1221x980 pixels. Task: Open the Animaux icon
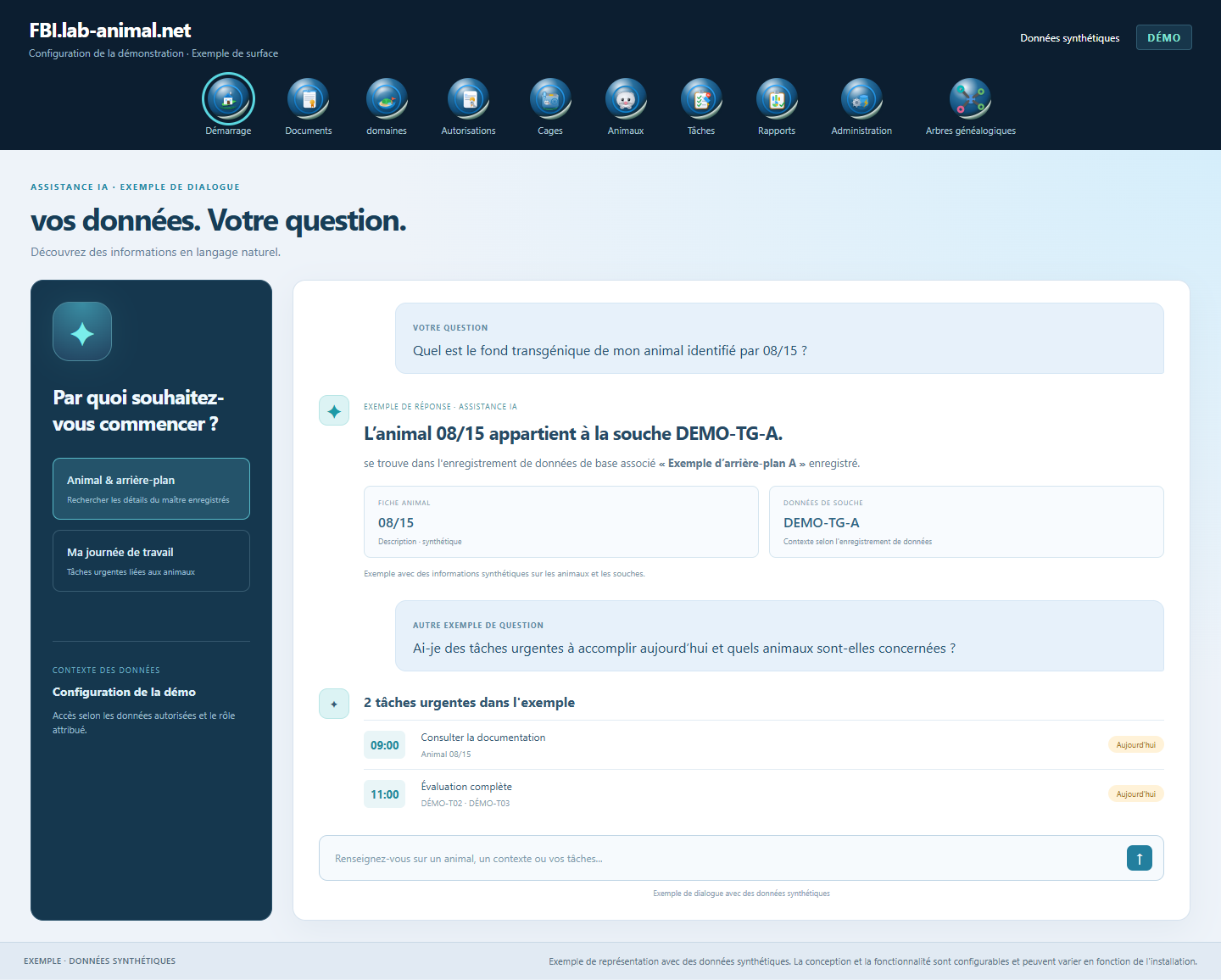click(x=626, y=98)
